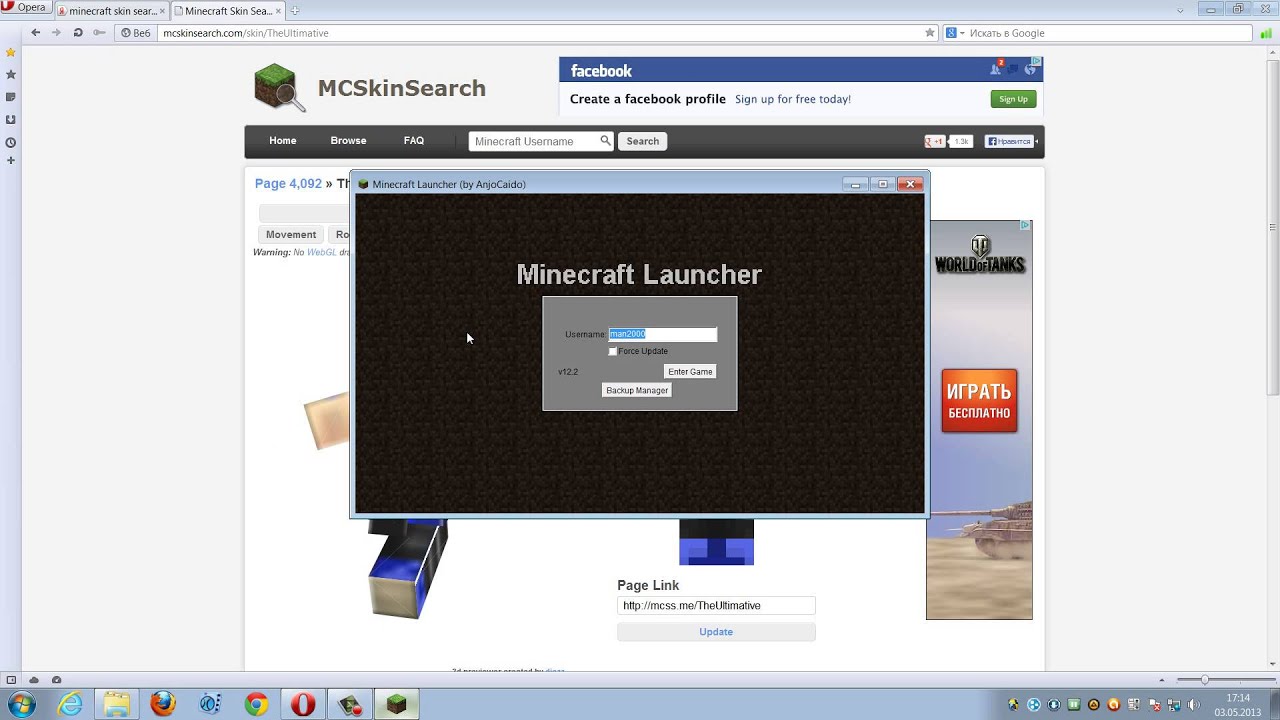Open the Browse menu item
This screenshot has width=1280, height=720.
[349, 141]
